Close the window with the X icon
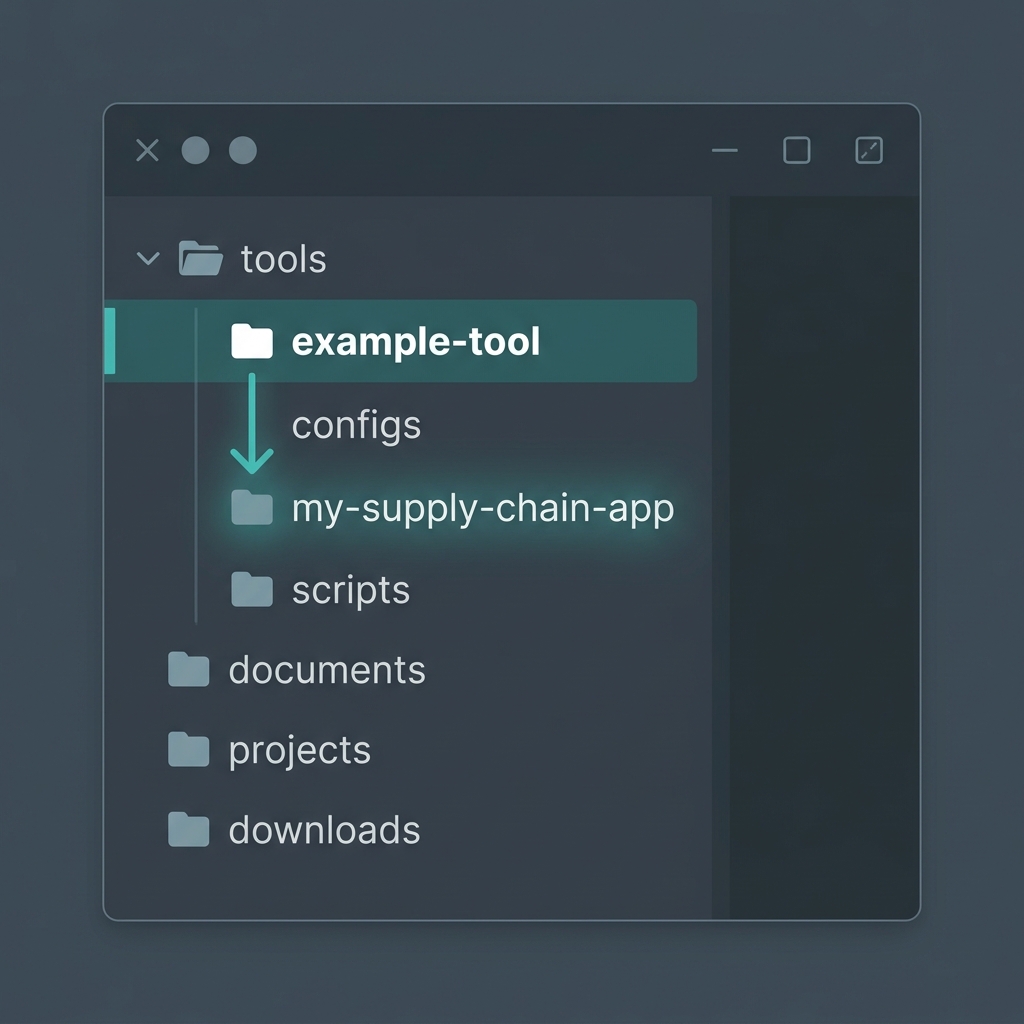 (x=148, y=150)
